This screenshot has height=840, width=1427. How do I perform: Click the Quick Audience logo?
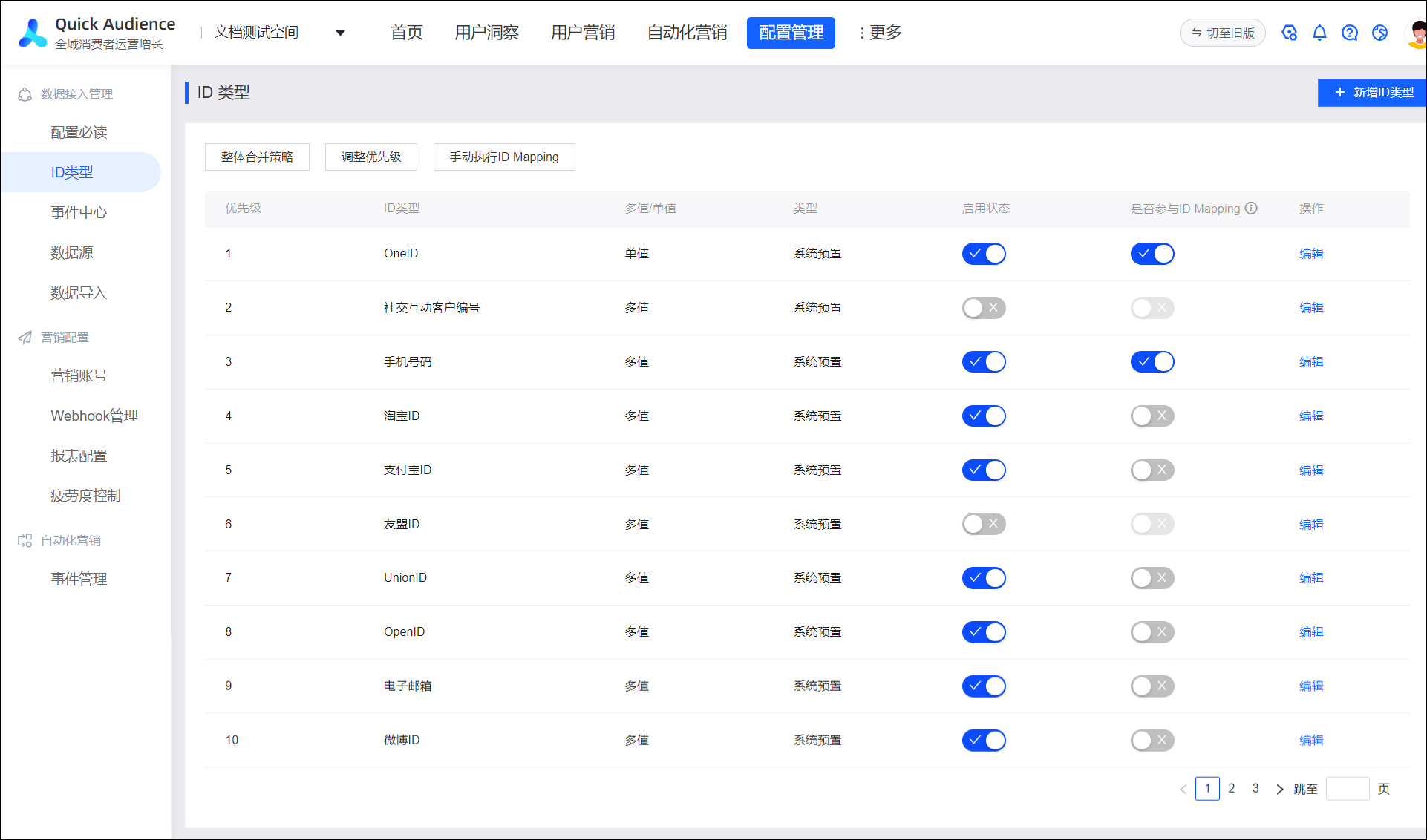33,33
